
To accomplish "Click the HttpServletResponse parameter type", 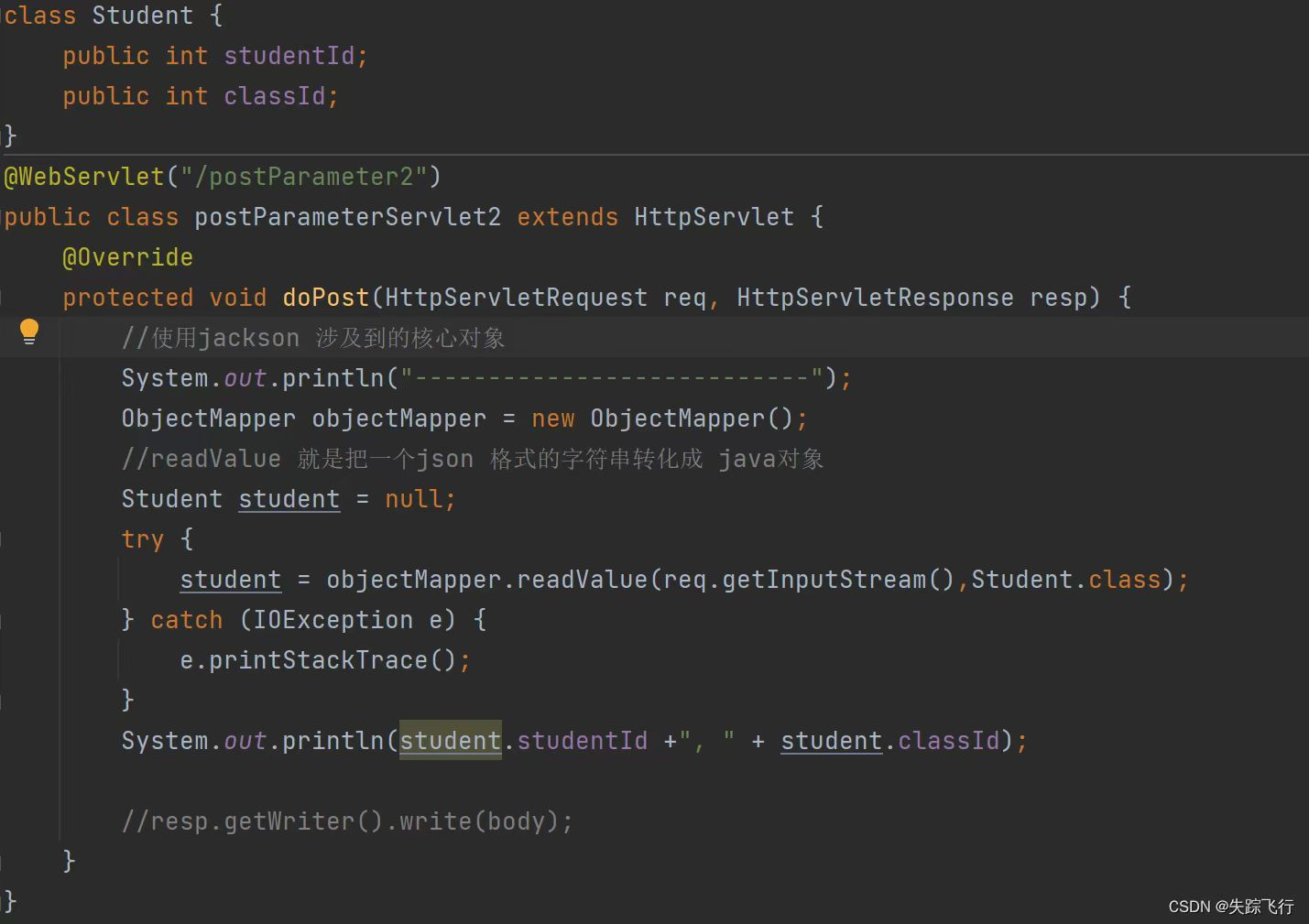I will click(875, 298).
